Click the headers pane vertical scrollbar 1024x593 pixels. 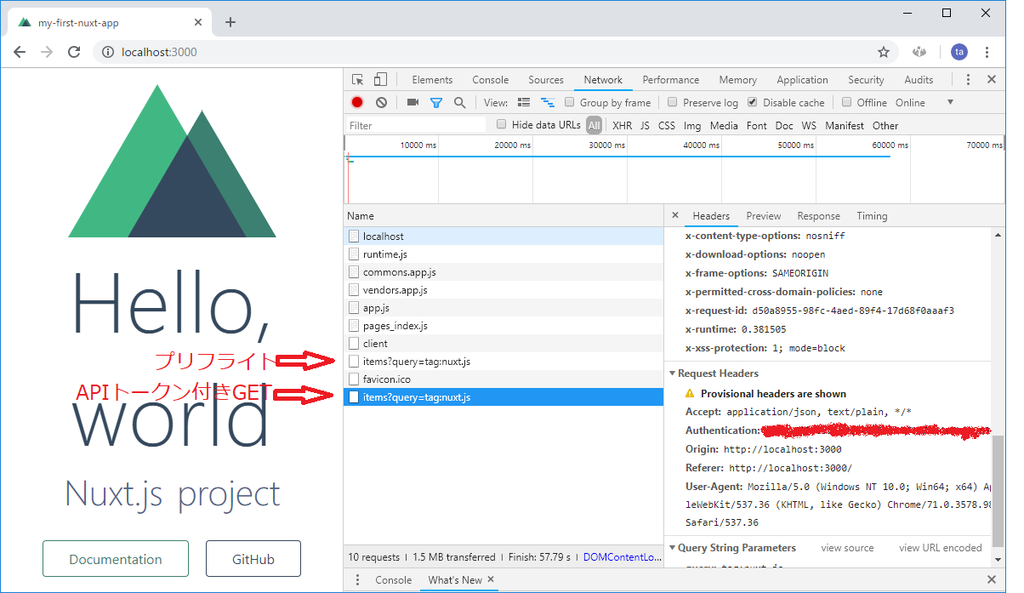coord(998,490)
